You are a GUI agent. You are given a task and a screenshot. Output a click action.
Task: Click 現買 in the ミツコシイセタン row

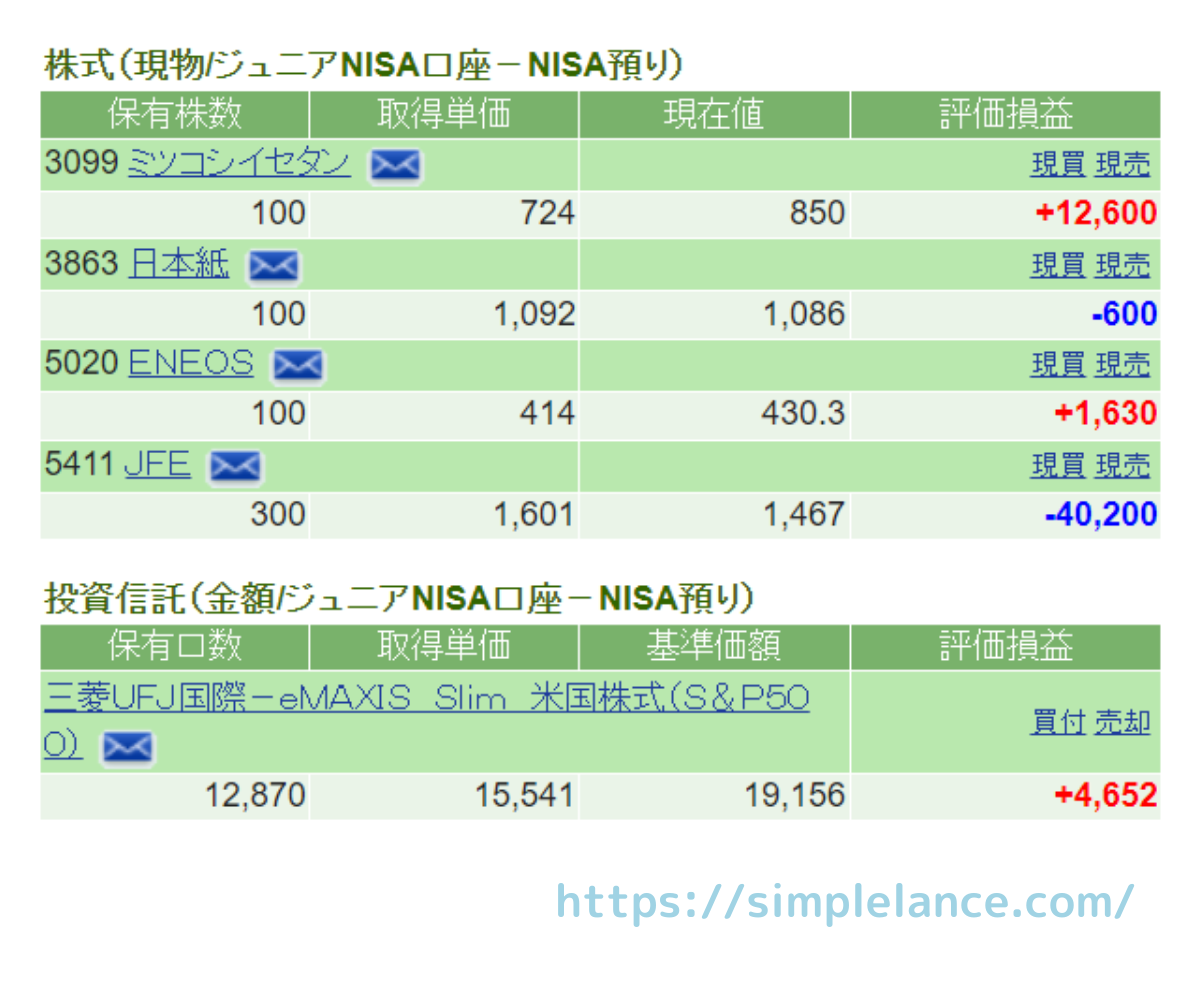[1058, 165]
